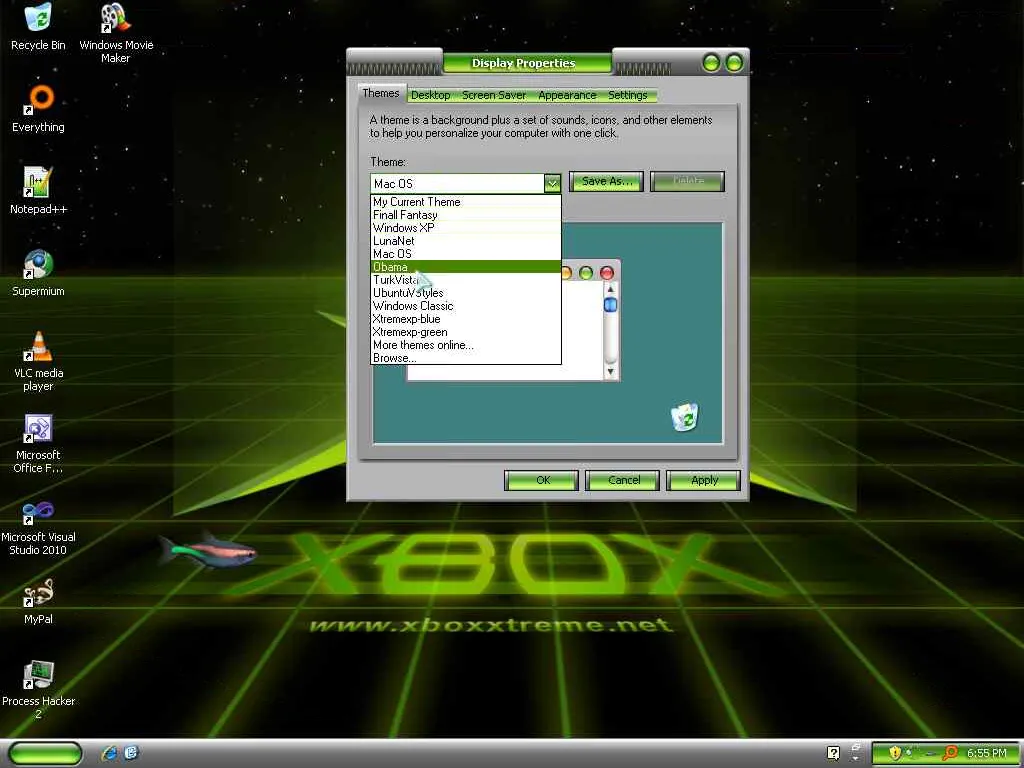This screenshot has height=768, width=1024.
Task: Launch Microsoft Visual Studio 2010
Action: (38, 526)
